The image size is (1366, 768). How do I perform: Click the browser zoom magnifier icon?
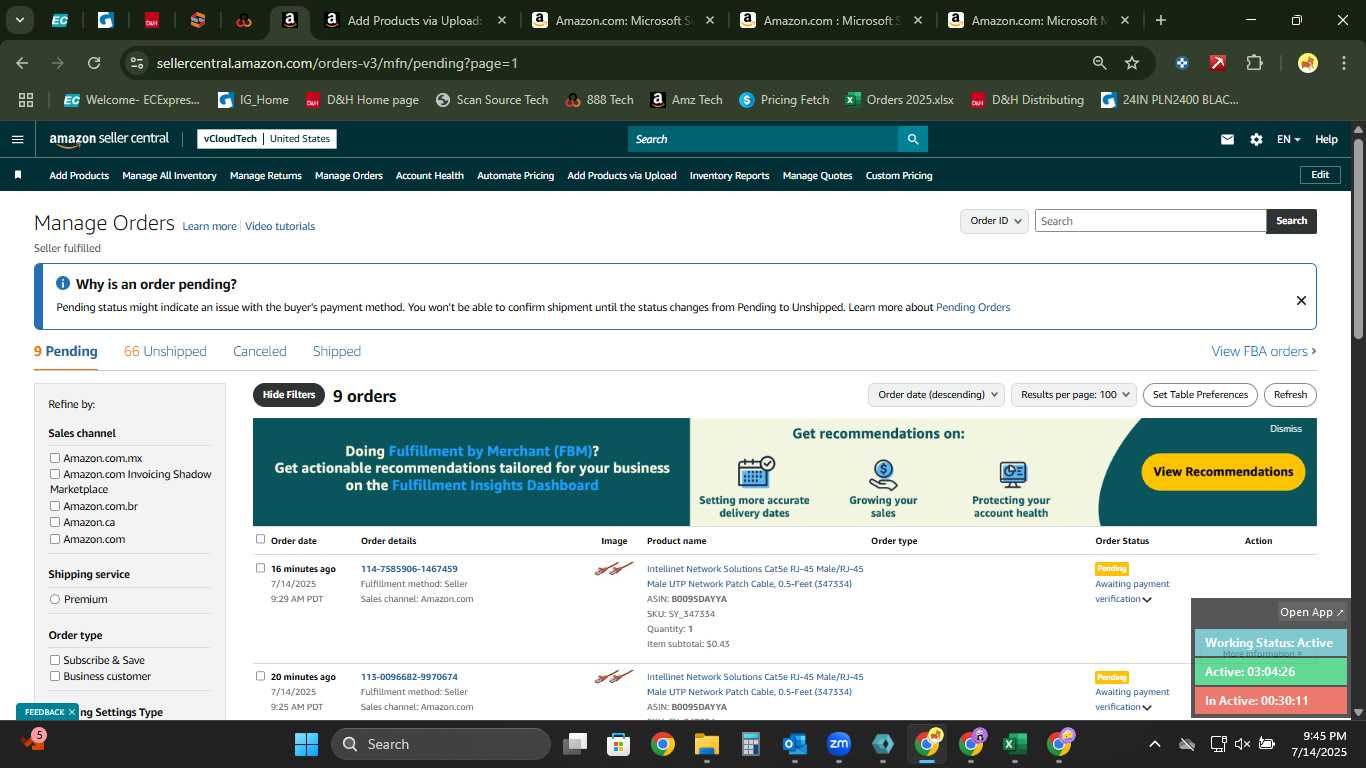[x=1100, y=63]
